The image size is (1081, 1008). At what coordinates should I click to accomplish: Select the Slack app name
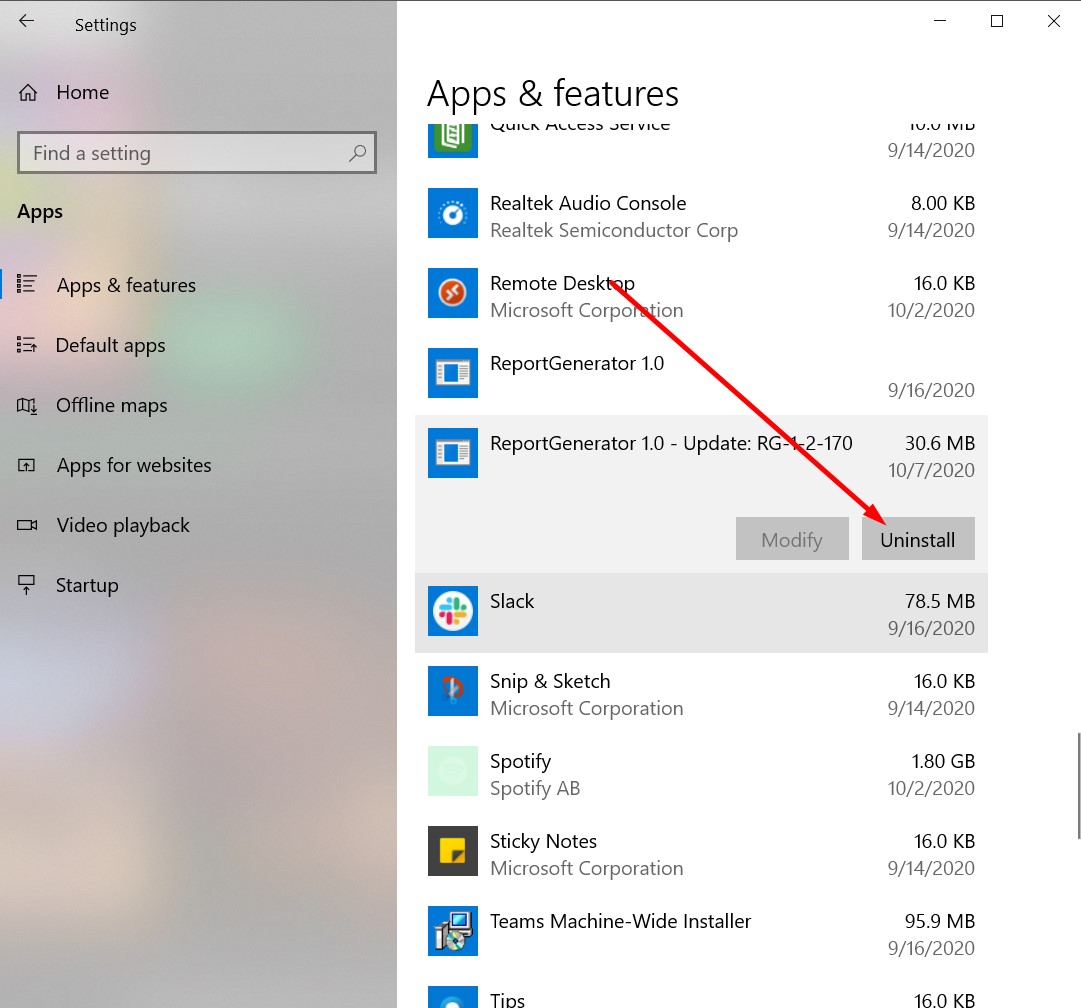click(512, 601)
